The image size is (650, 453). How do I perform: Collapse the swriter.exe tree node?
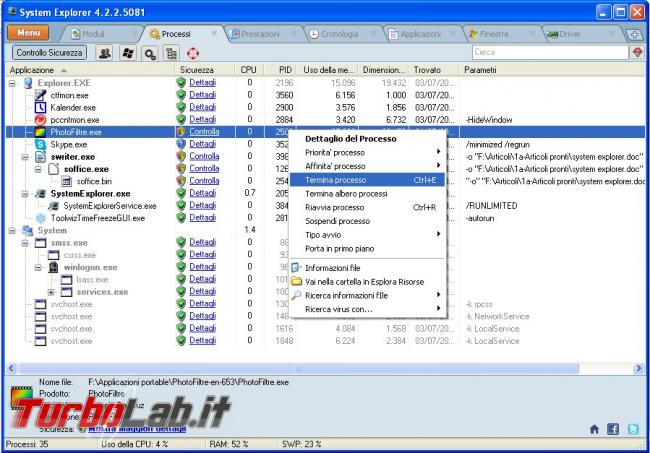coord(25,157)
